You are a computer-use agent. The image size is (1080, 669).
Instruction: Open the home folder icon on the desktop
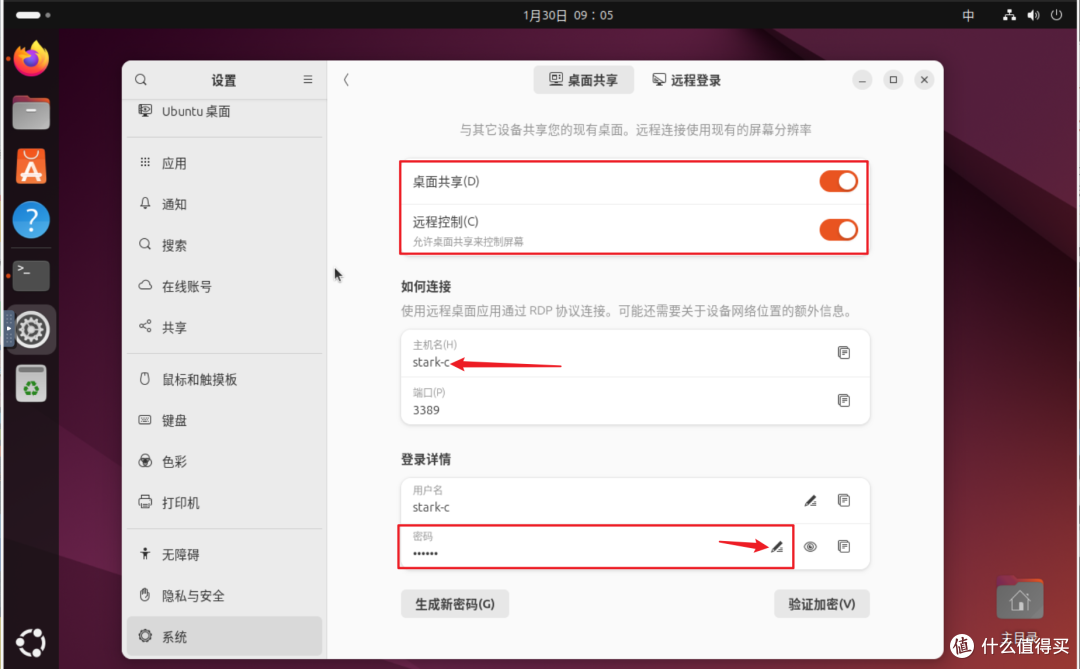pyautogui.click(x=1019, y=598)
